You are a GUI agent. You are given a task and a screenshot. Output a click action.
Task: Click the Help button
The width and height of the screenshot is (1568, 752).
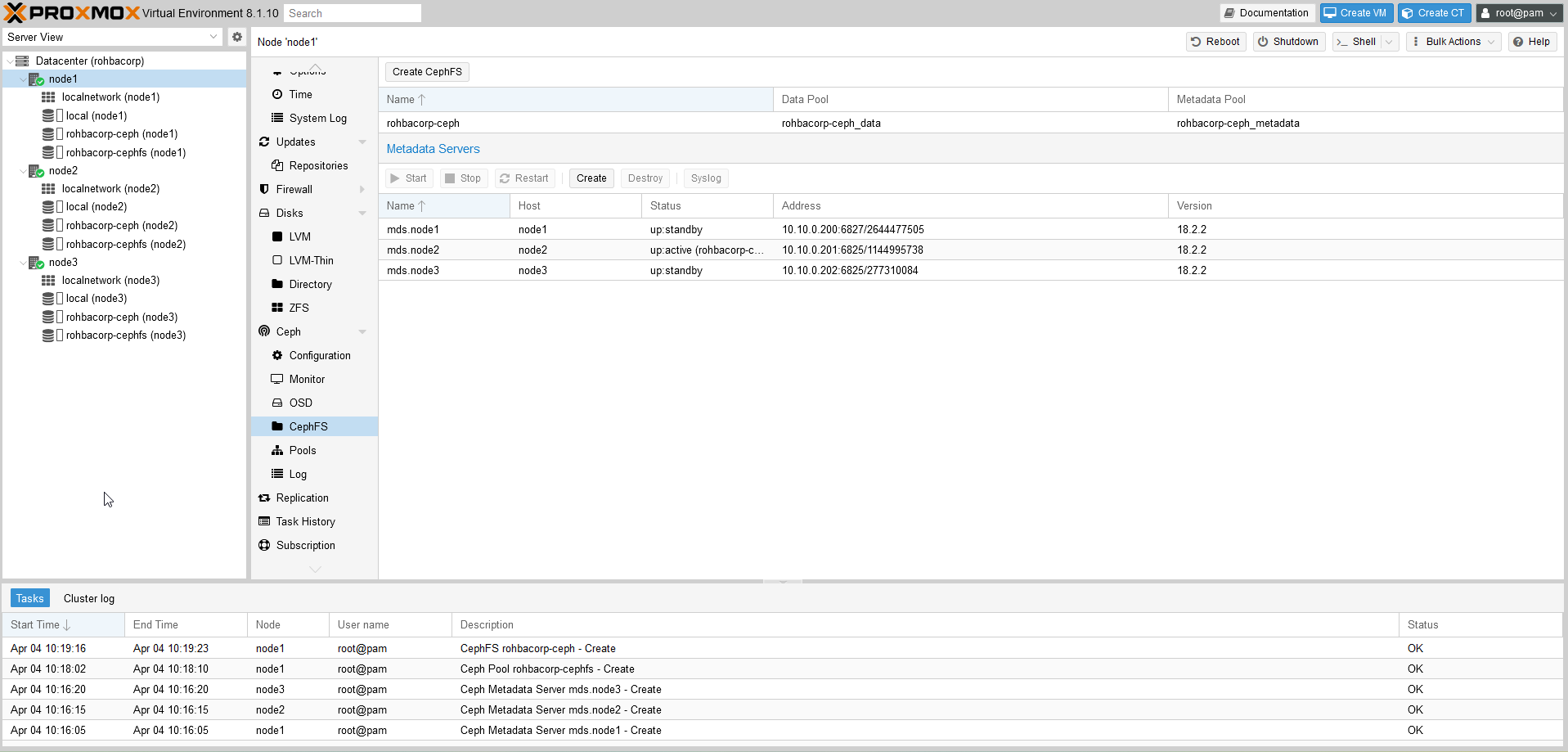(1532, 42)
